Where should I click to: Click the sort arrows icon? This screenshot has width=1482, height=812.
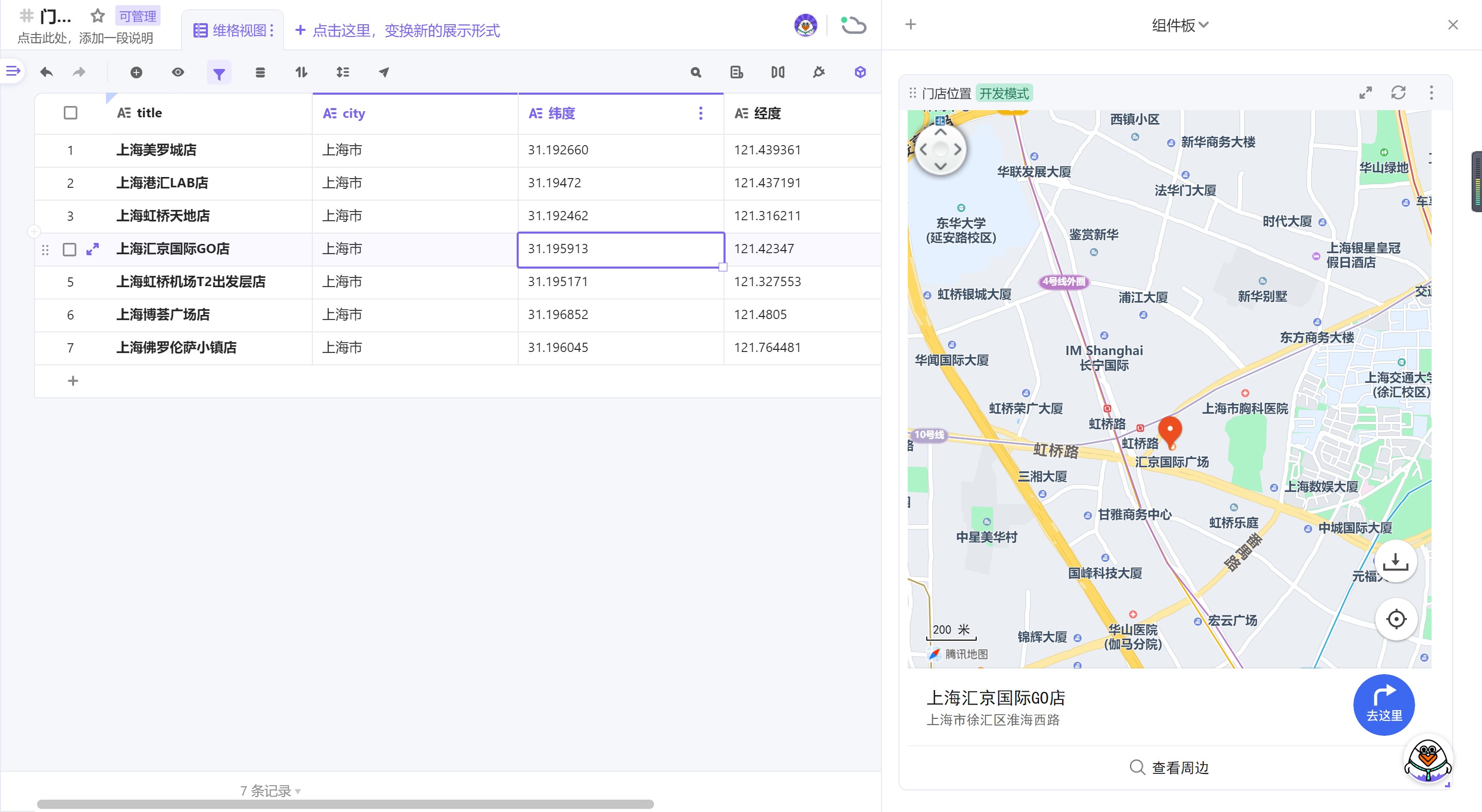(x=301, y=72)
